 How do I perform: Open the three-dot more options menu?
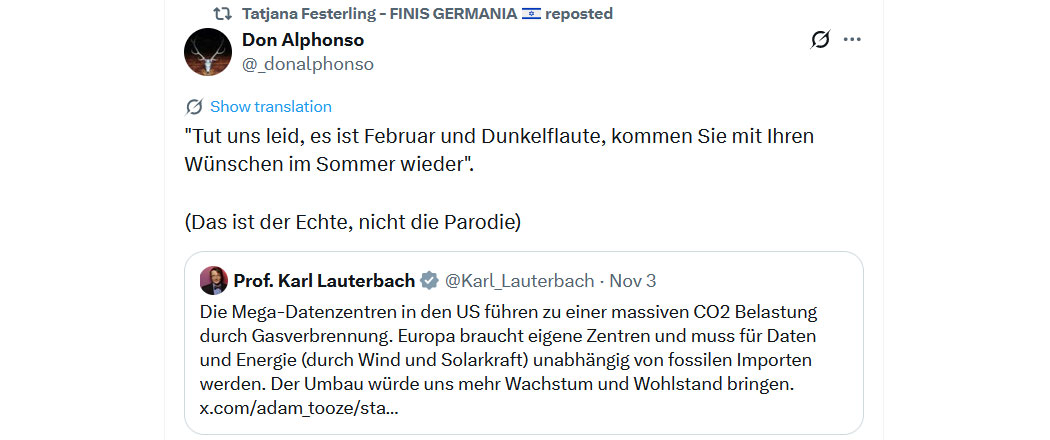[x=852, y=40]
